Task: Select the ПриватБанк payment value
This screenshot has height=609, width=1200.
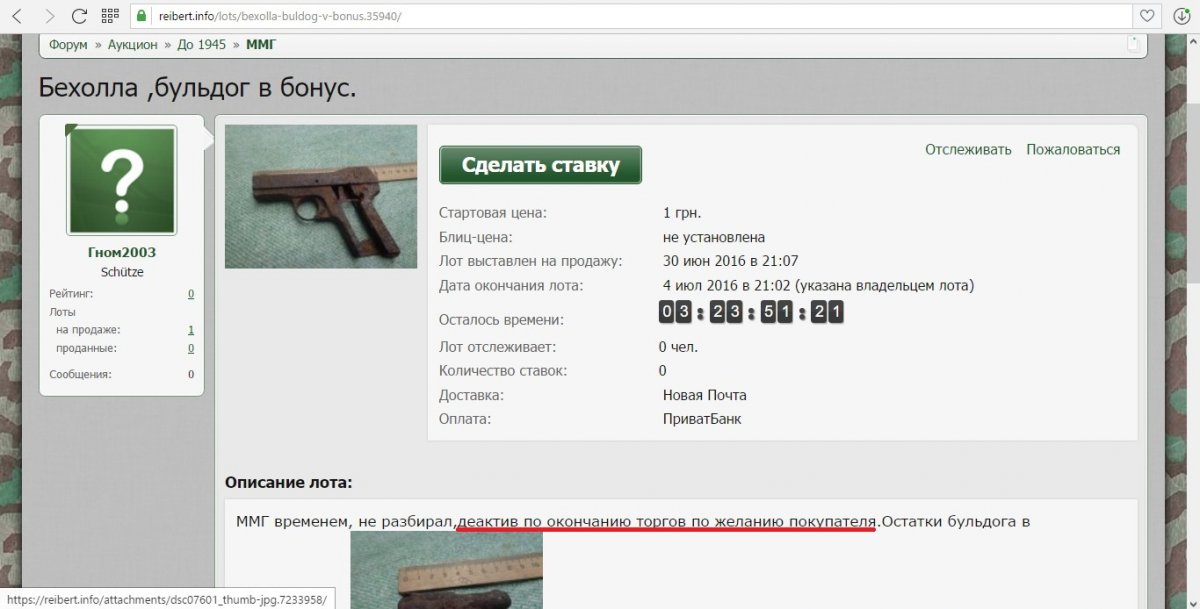Action: click(702, 419)
